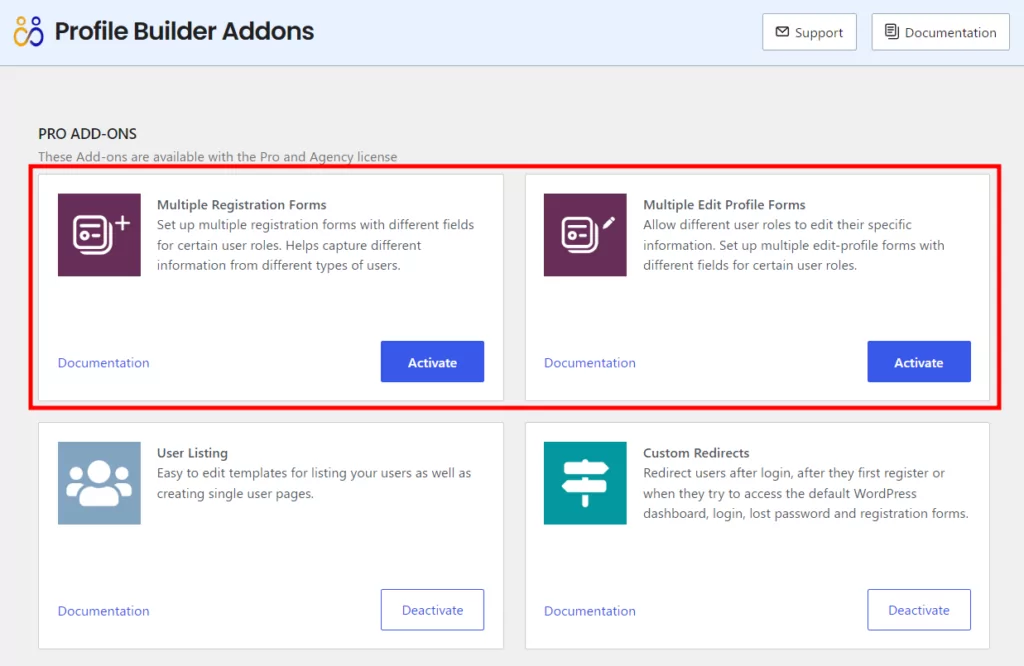Deactivate the User Listing add-on
Image resolution: width=1024 pixels, height=666 pixels.
432,610
